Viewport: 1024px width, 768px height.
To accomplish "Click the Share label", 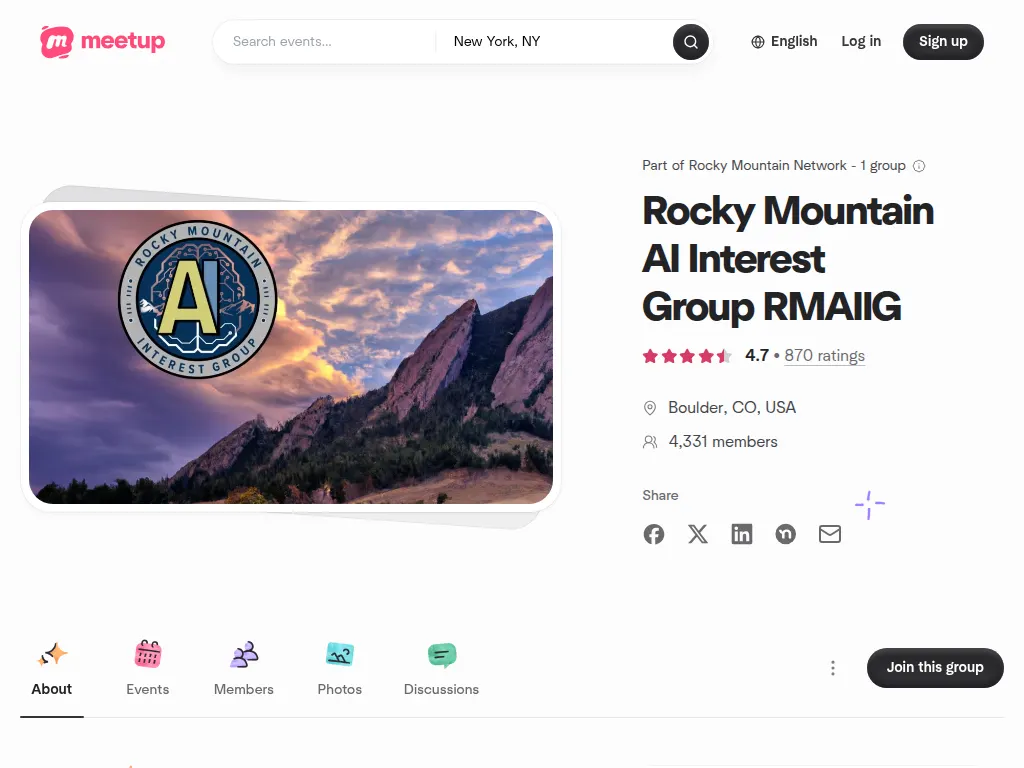I will tap(660, 496).
